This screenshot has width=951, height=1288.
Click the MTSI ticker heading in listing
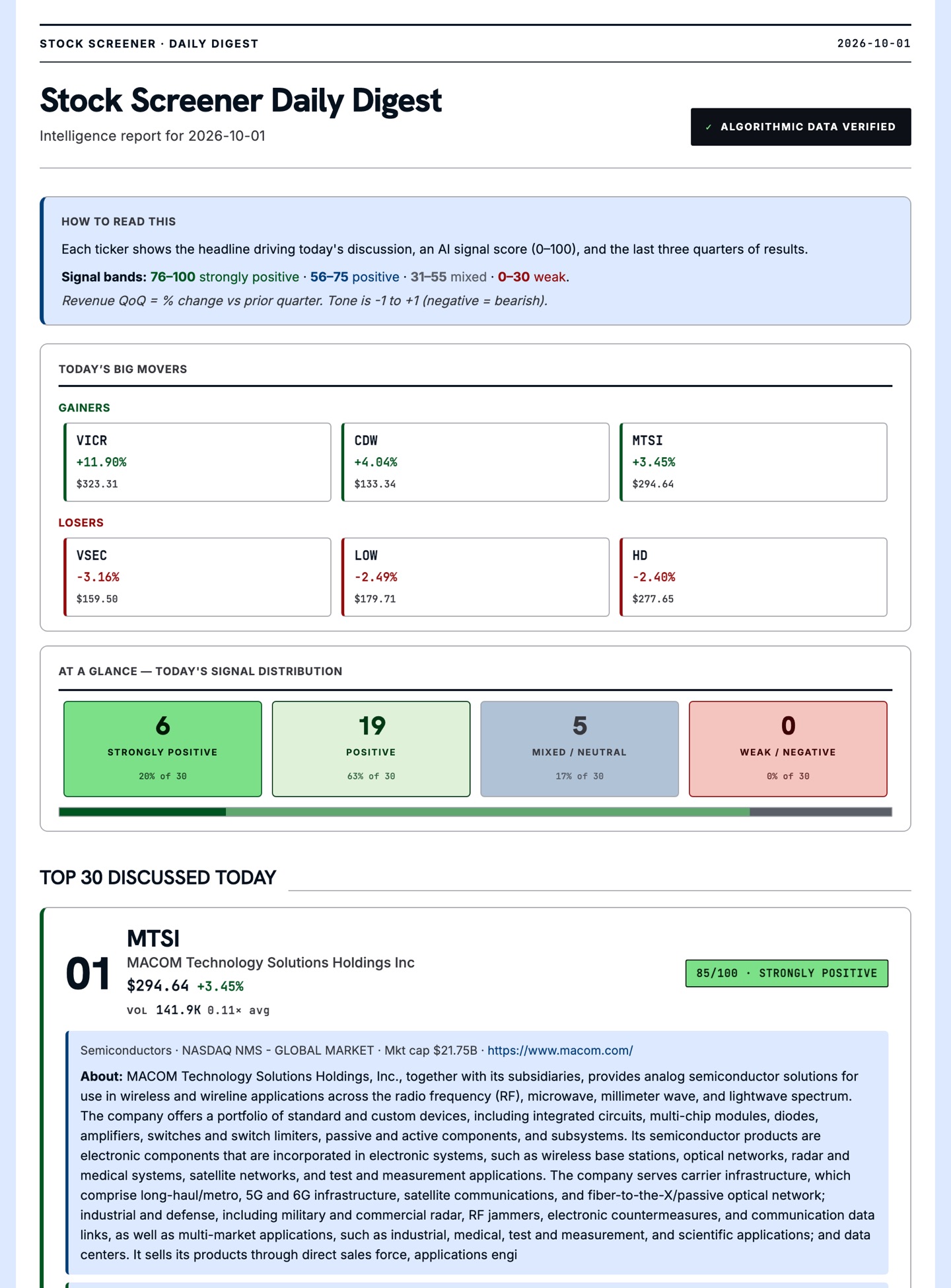point(153,939)
